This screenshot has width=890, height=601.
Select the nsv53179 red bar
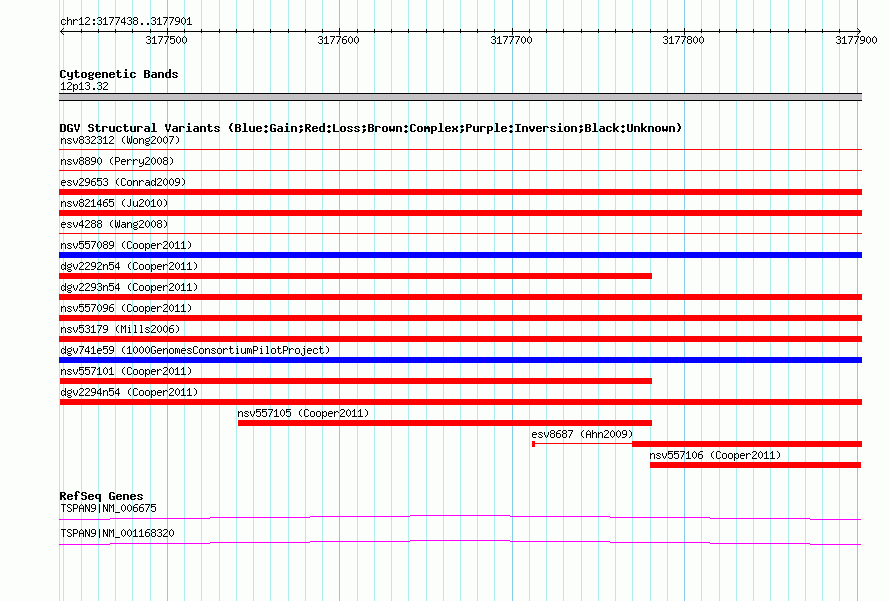pos(460,339)
